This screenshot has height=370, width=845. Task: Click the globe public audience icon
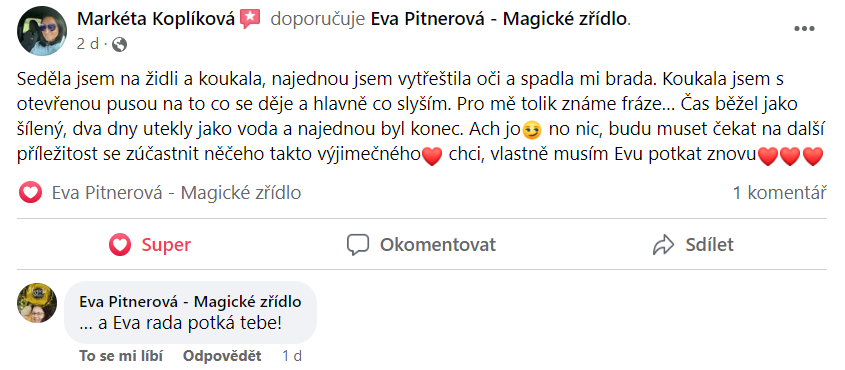point(119,45)
